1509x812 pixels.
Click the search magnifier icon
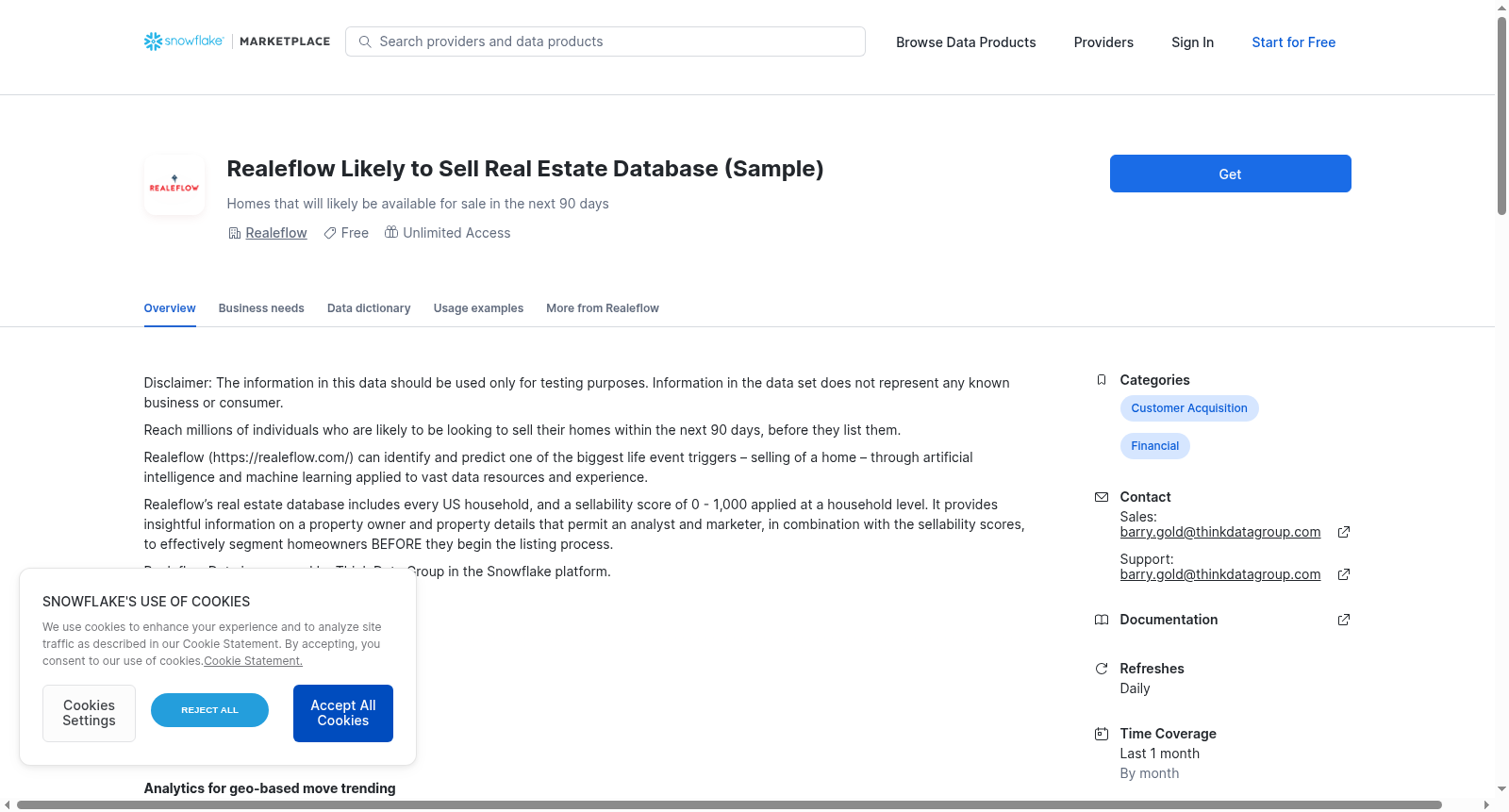(365, 41)
